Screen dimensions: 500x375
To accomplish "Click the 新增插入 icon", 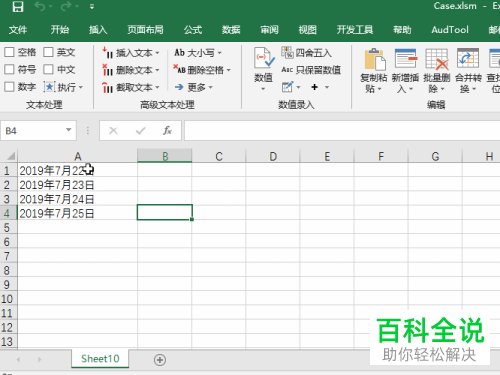I will click(406, 58).
